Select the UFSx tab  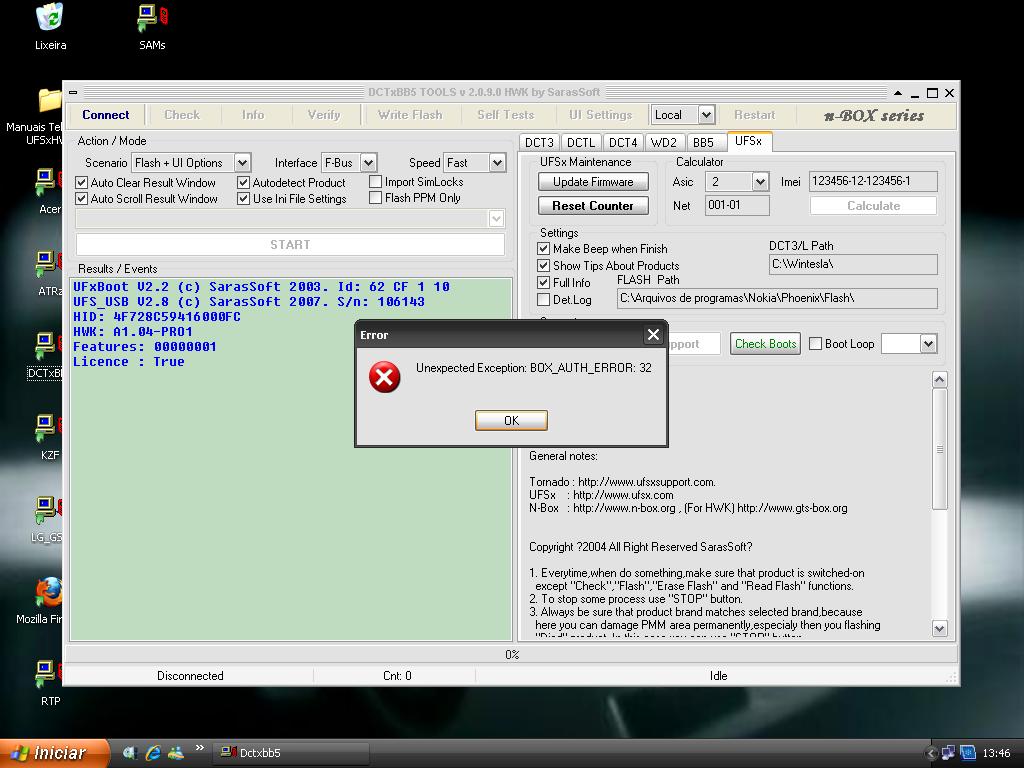(x=748, y=141)
